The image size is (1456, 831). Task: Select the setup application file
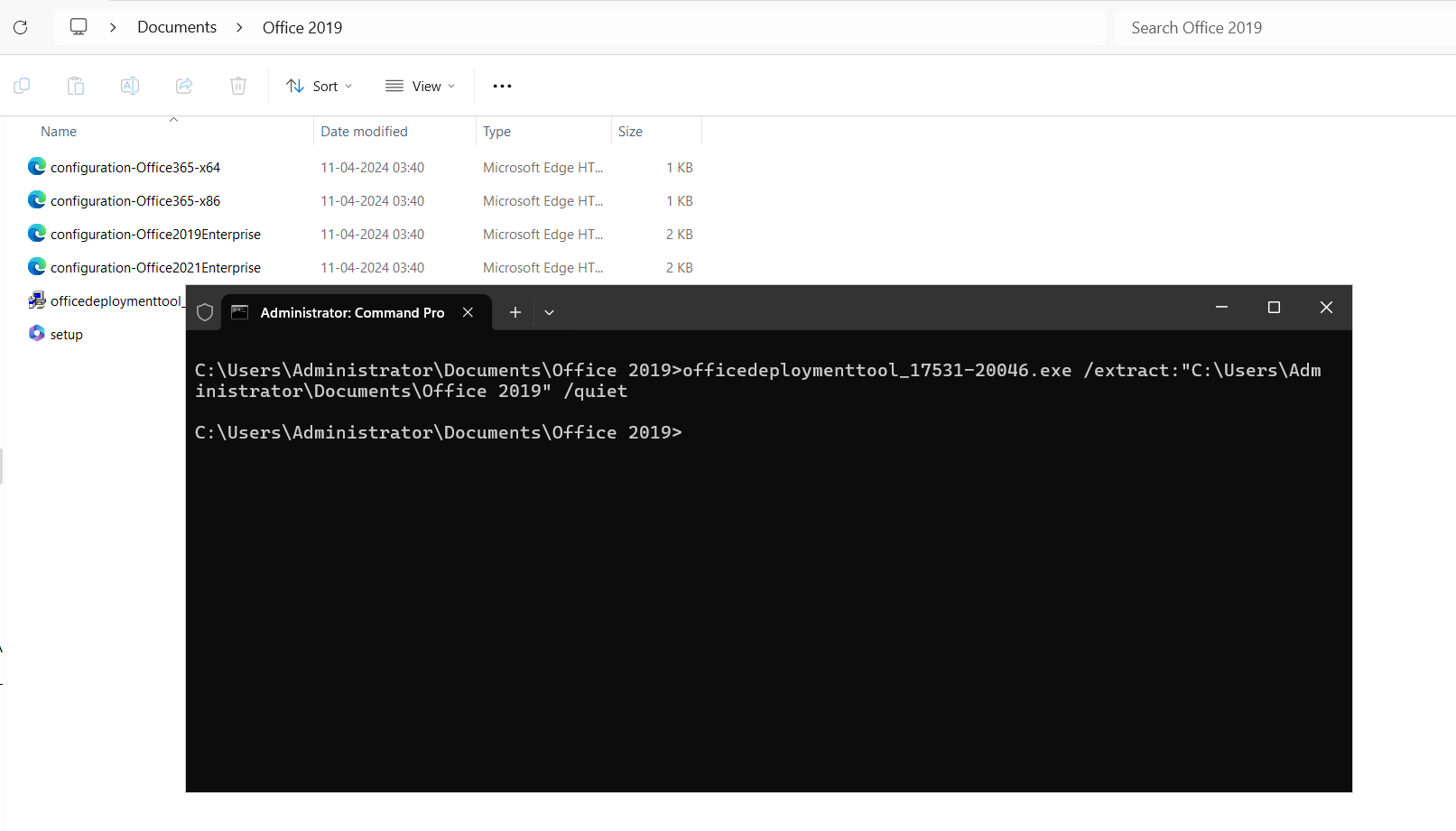[66, 335]
